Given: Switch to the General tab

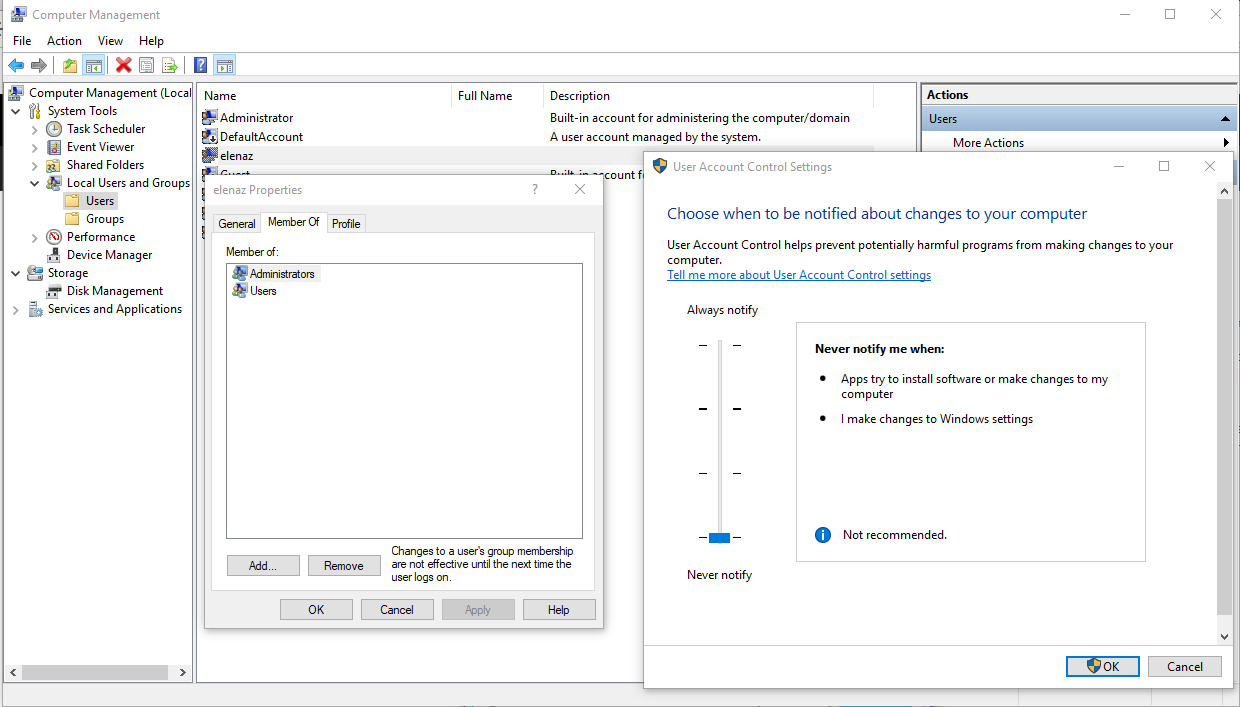Looking at the screenshot, I should (237, 224).
